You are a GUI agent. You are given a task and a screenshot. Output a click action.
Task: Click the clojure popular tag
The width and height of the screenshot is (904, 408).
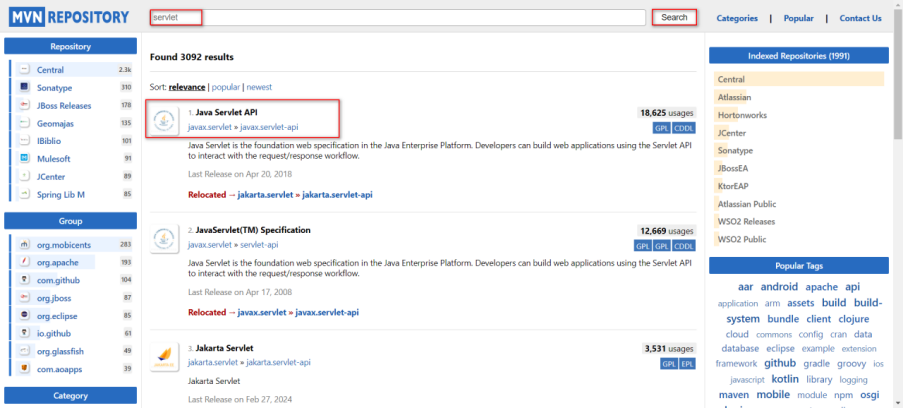pyautogui.click(x=853, y=319)
